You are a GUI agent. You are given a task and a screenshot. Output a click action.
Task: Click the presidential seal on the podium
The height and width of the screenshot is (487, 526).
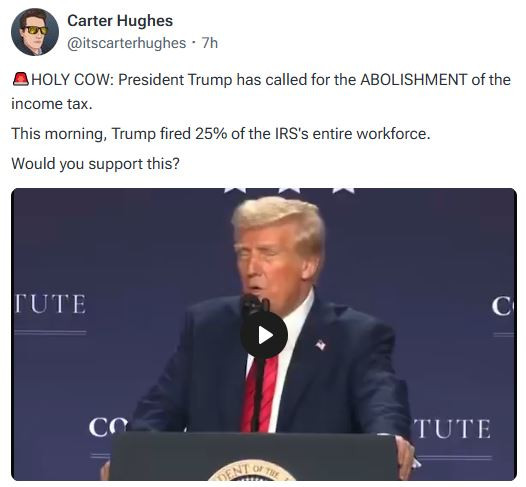pos(252,471)
